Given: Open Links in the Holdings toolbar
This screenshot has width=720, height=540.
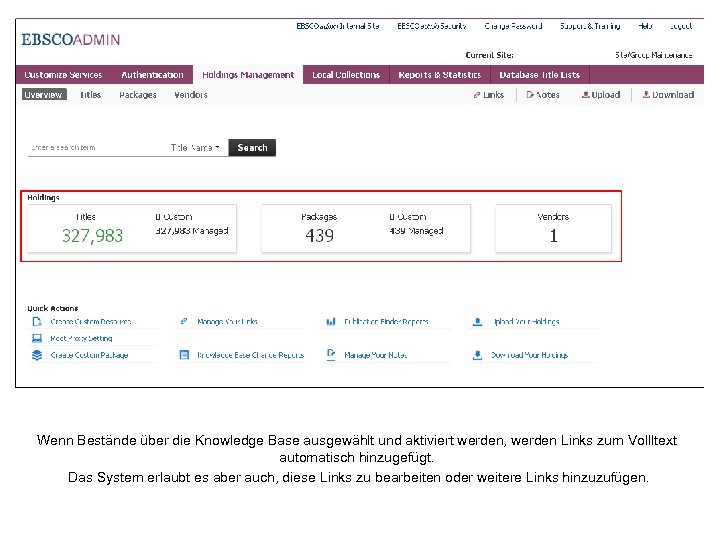Looking at the screenshot, I should (489, 95).
